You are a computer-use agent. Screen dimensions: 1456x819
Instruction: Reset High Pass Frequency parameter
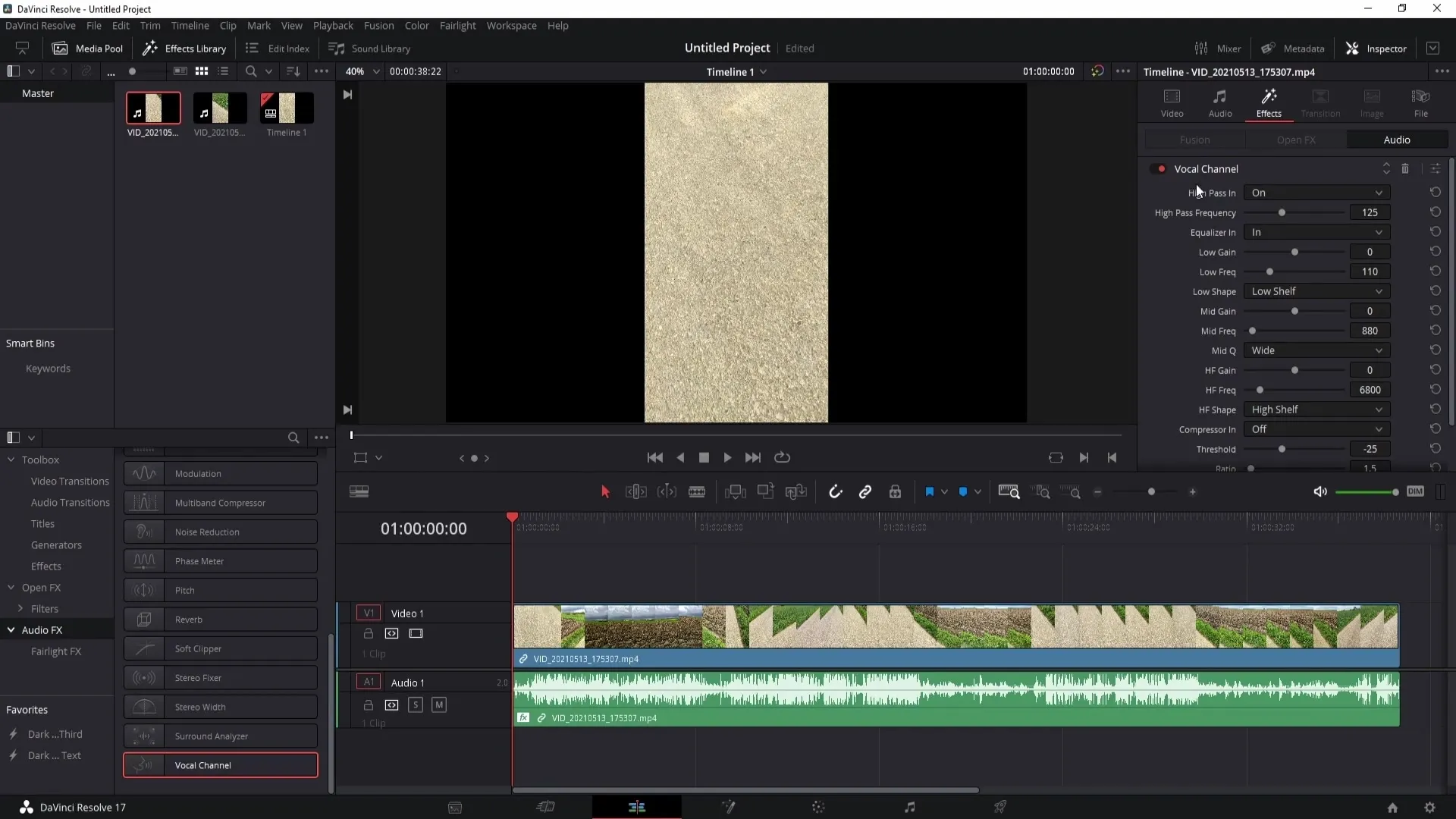tap(1436, 212)
